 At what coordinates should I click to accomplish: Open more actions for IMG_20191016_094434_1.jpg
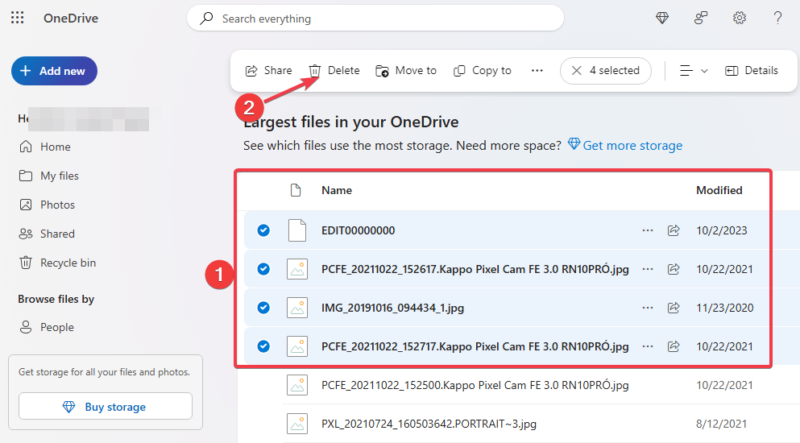pos(647,308)
